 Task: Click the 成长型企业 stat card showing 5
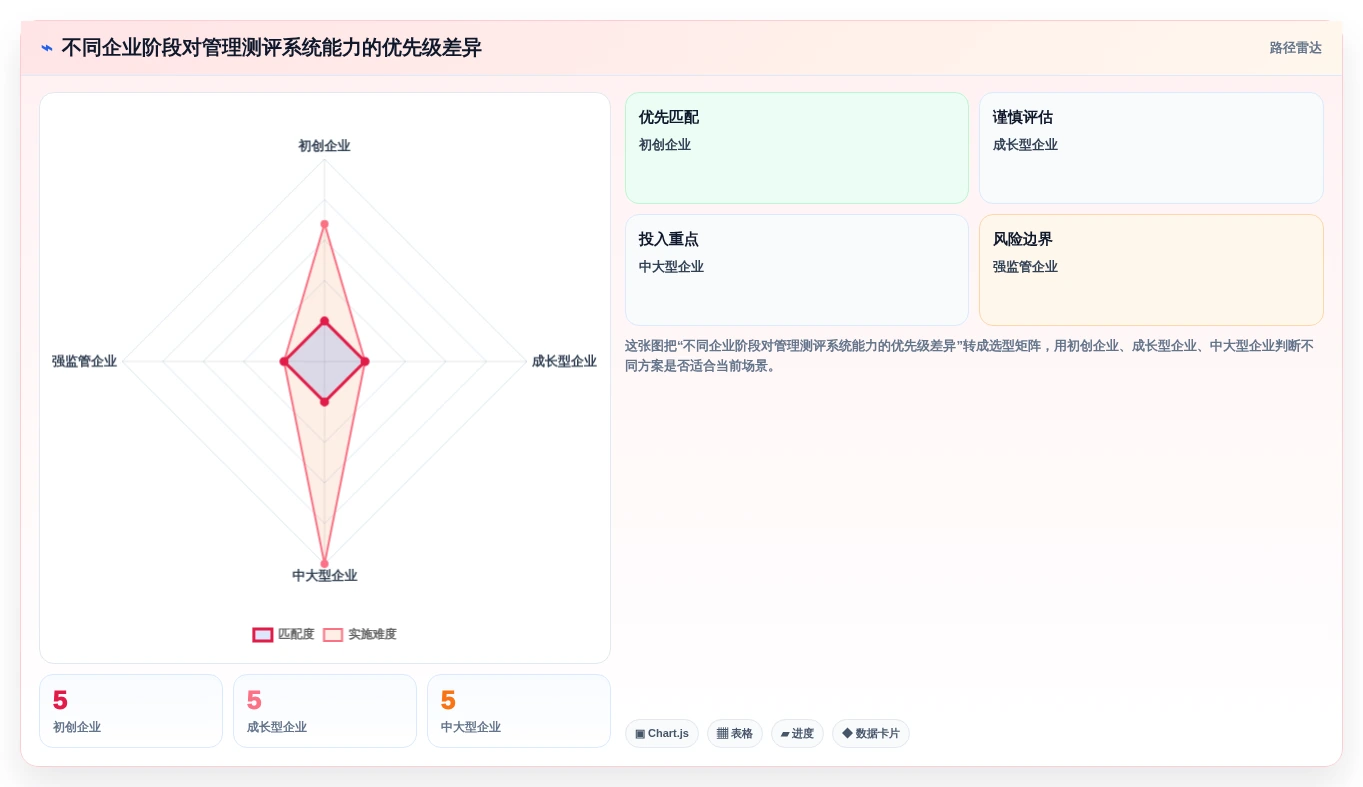tap(325, 711)
